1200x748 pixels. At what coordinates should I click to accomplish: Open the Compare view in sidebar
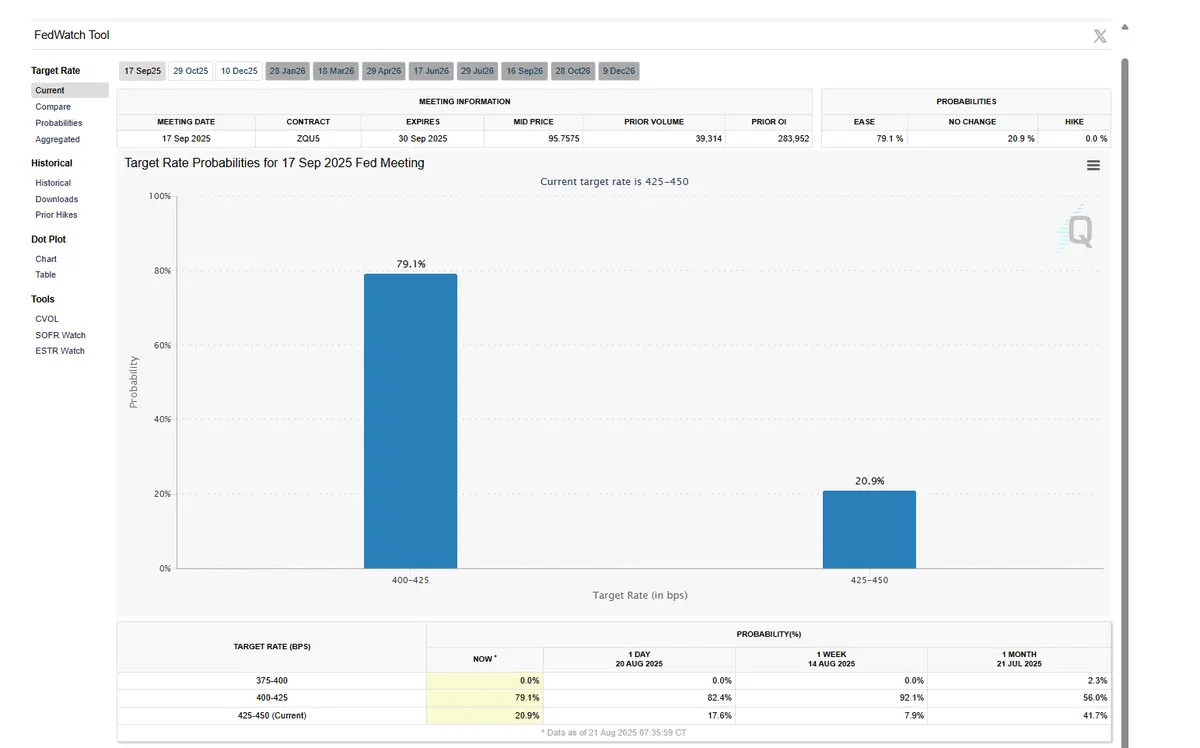(53, 107)
